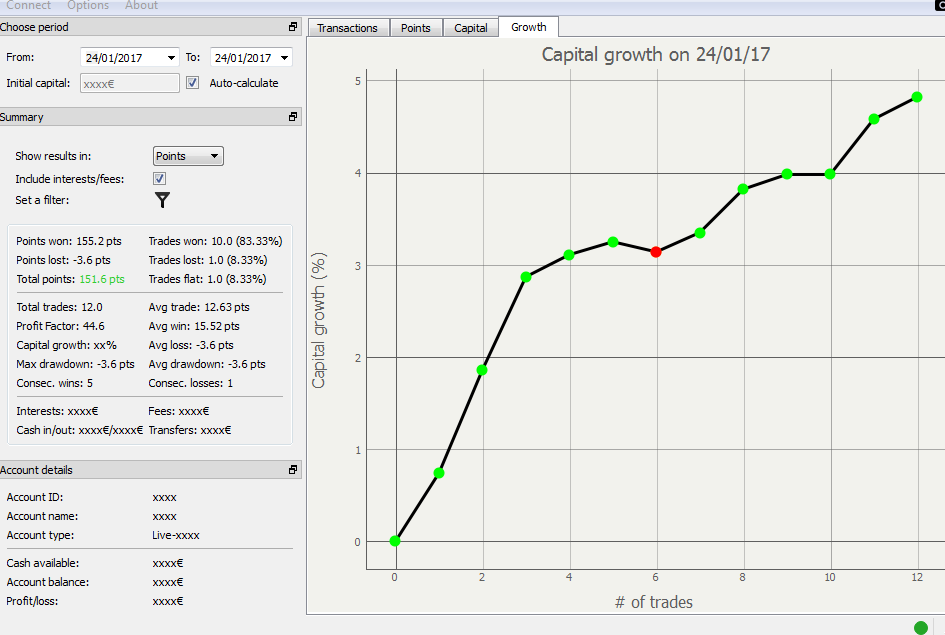The height and width of the screenshot is (635, 945).
Task: Switch to the Points tab
Action: (x=416, y=28)
